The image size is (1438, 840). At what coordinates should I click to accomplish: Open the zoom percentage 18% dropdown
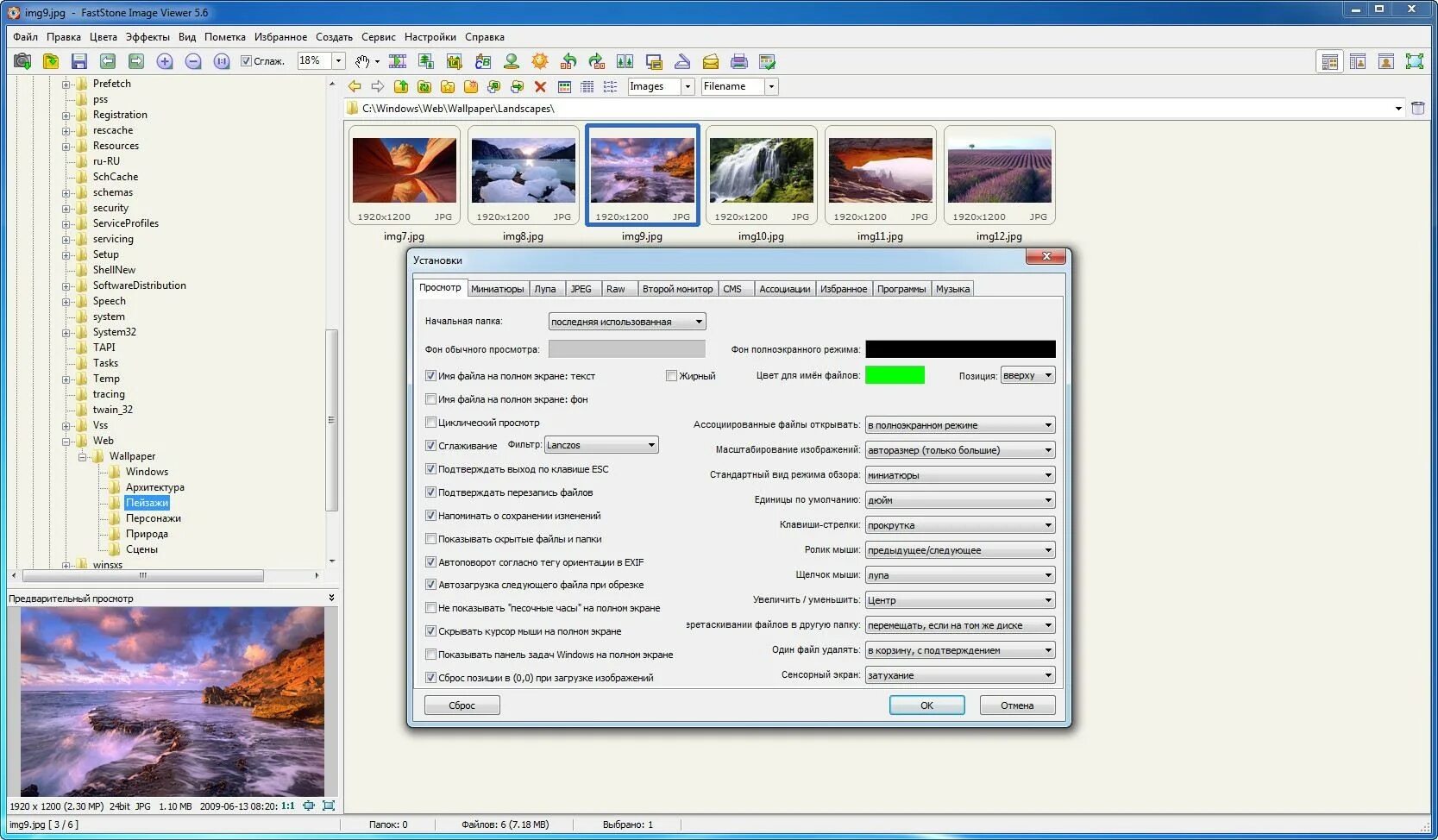(x=338, y=60)
